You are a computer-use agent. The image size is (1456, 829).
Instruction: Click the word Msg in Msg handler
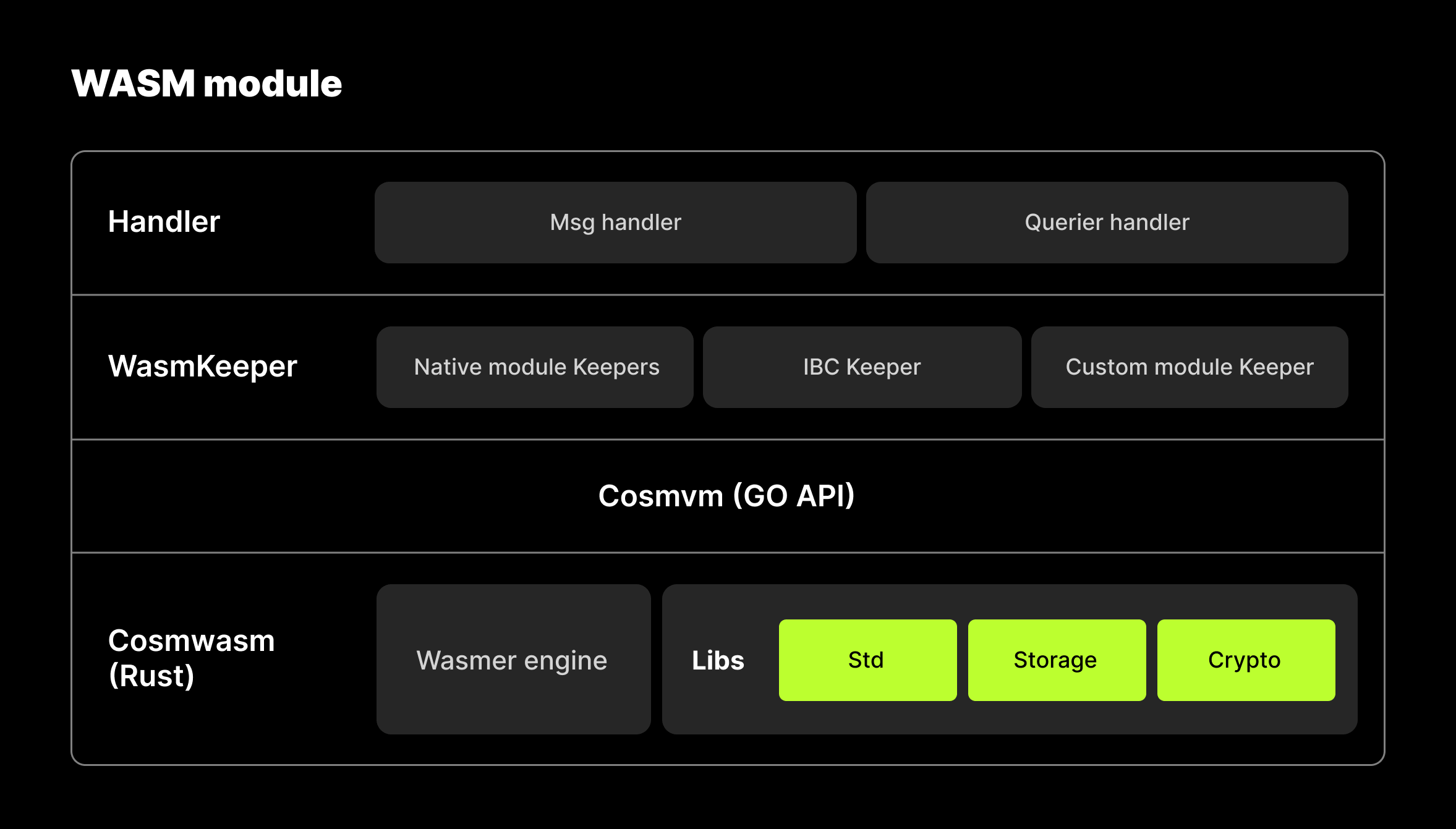pyautogui.click(x=572, y=223)
